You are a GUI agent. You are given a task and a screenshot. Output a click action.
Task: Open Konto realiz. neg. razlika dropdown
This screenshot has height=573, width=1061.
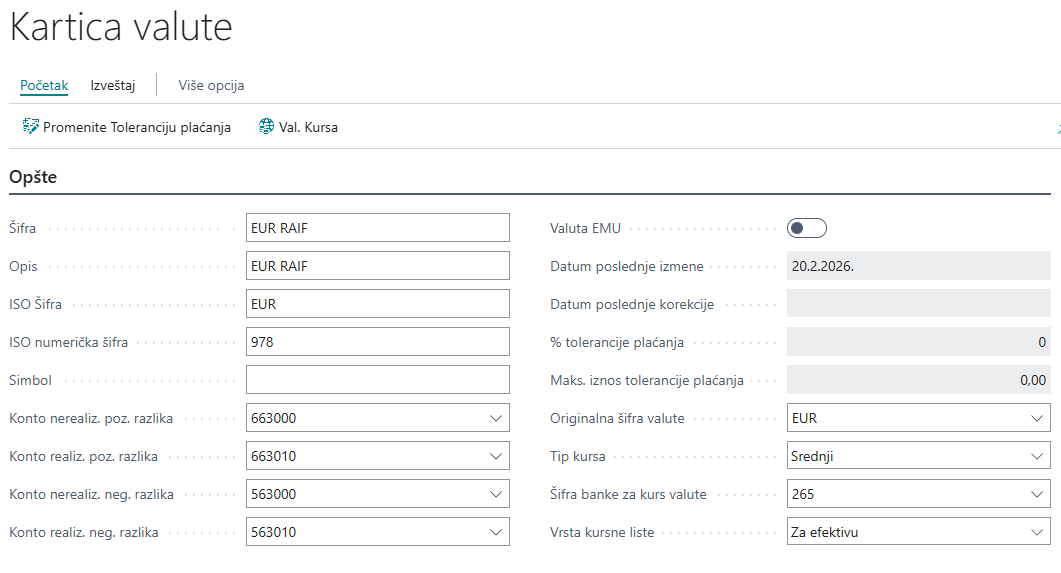tap(496, 532)
